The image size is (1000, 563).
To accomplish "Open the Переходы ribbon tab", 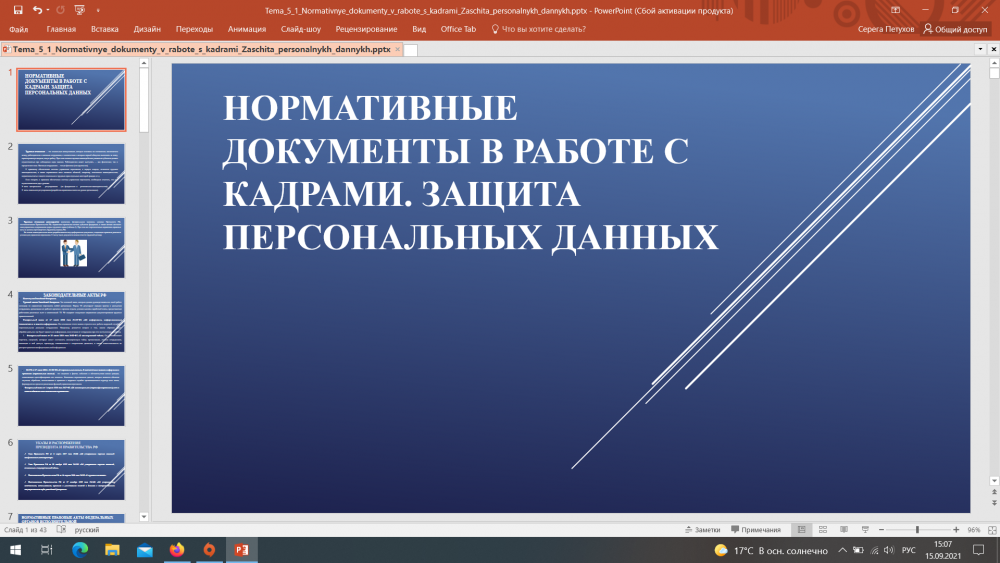I will [195, 29].
